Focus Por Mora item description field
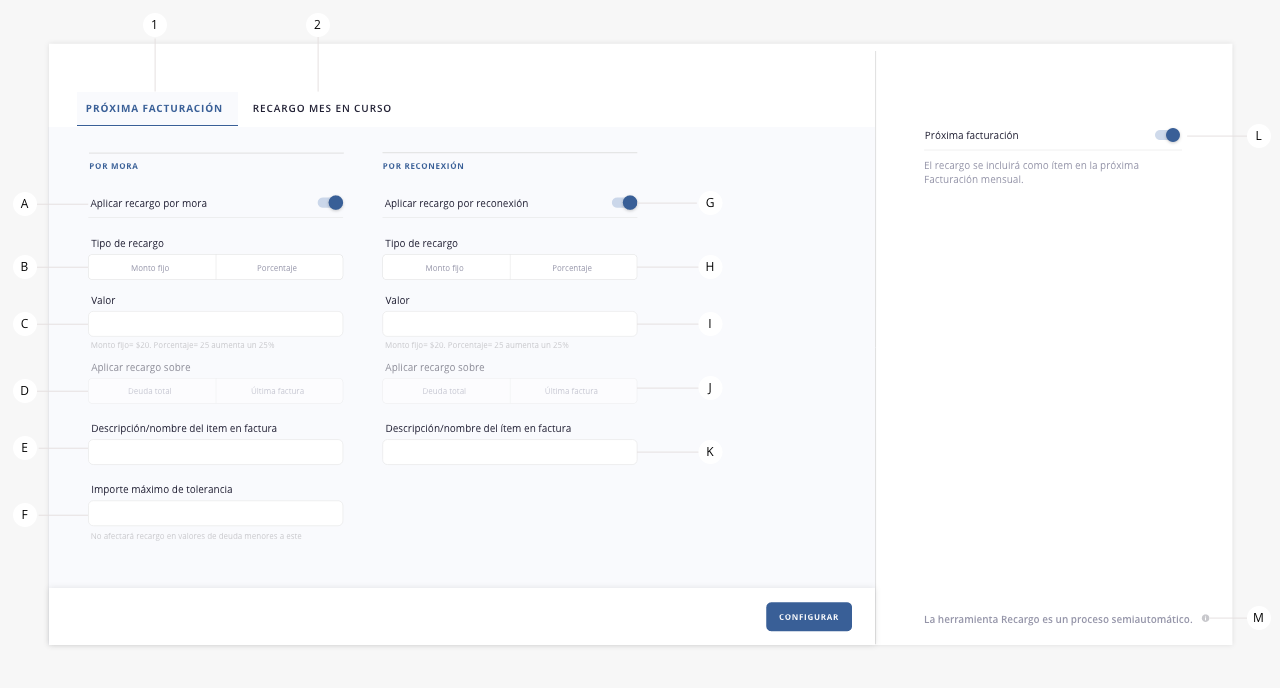Screen dimensions: 1280x688 point(216,452)
